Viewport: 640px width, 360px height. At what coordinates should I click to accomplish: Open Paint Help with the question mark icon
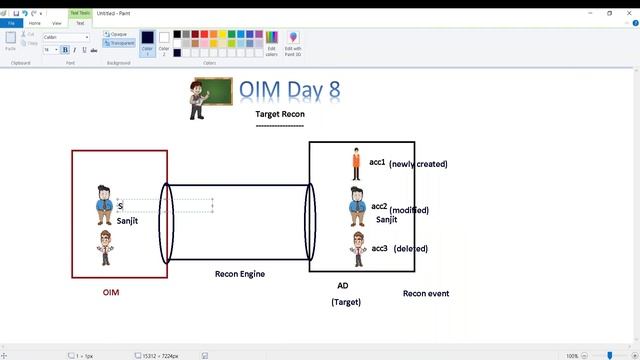click(636, 23)
